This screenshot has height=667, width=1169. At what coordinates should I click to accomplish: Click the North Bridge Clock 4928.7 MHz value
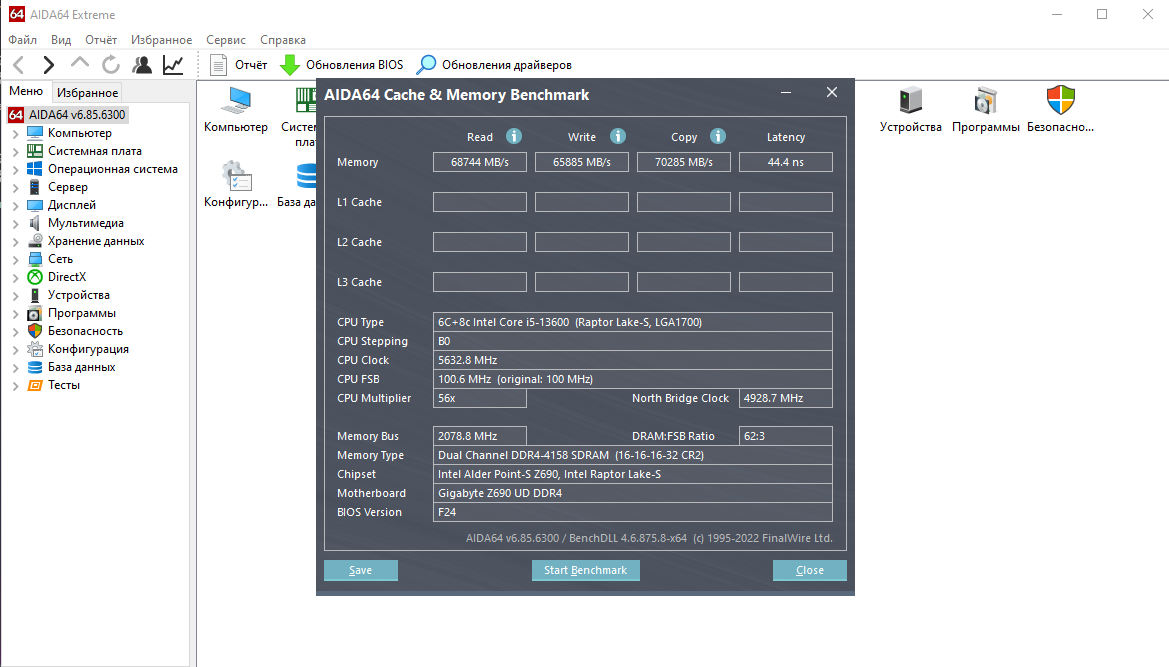click(x=786, y=398)
